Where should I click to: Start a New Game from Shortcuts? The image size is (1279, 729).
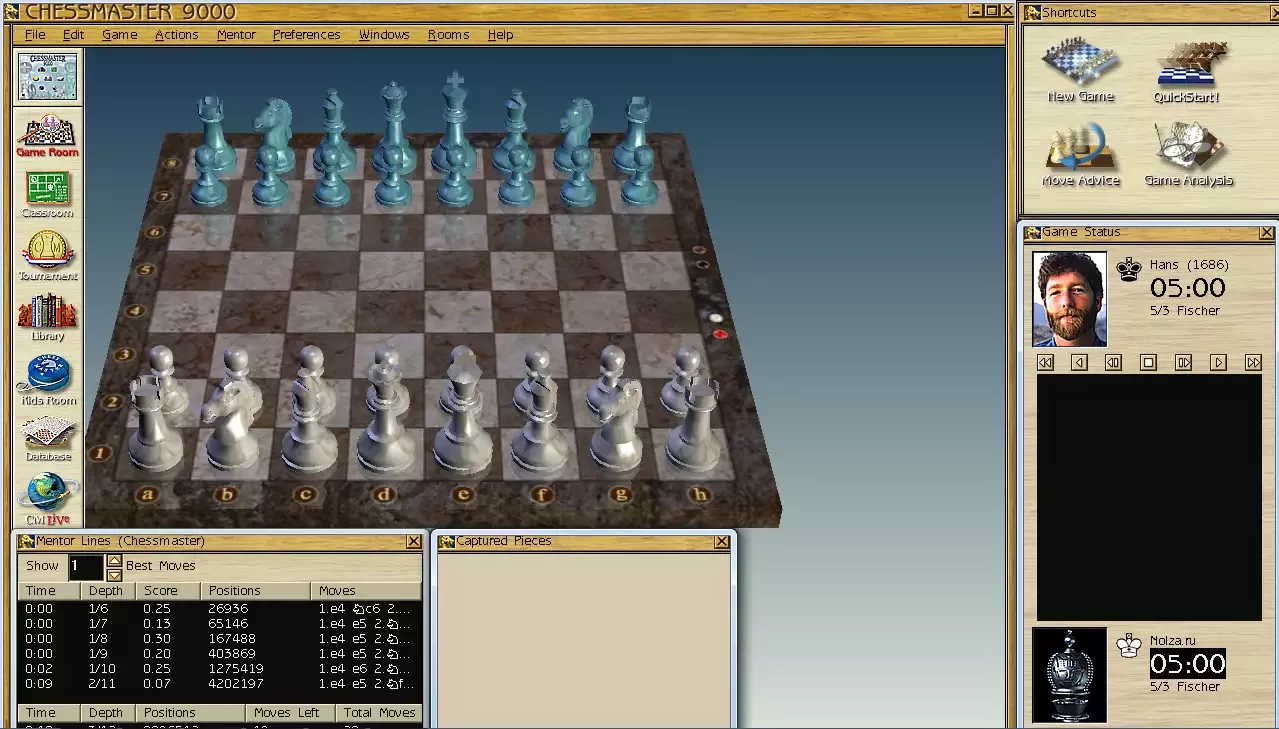[x=1080, y=69]
